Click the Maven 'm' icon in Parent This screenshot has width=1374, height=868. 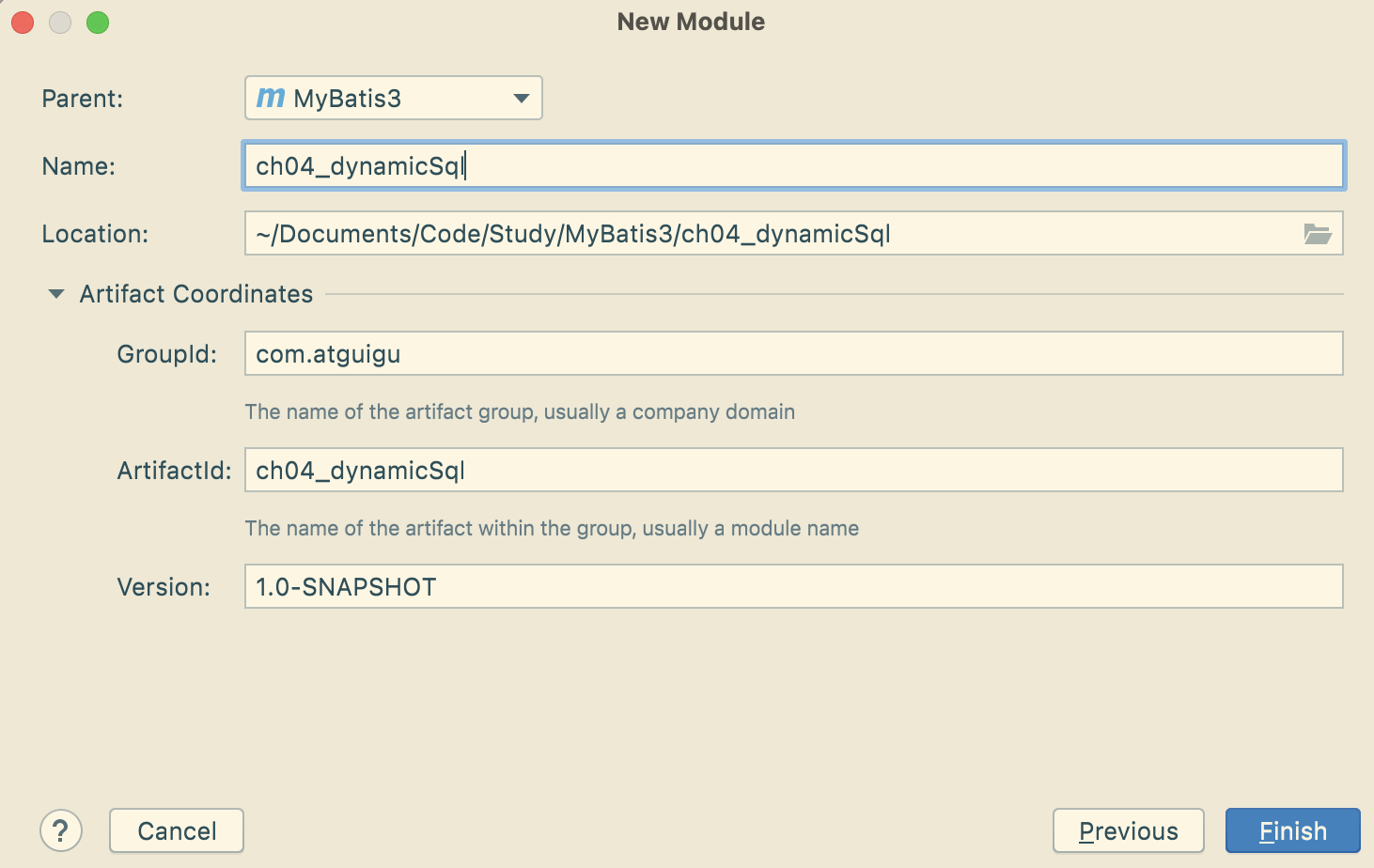pyautogui.click(x=271, y=98)
